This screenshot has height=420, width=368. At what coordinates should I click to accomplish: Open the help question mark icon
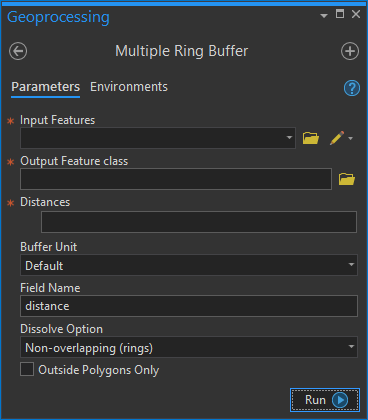[x=352, y=88]
